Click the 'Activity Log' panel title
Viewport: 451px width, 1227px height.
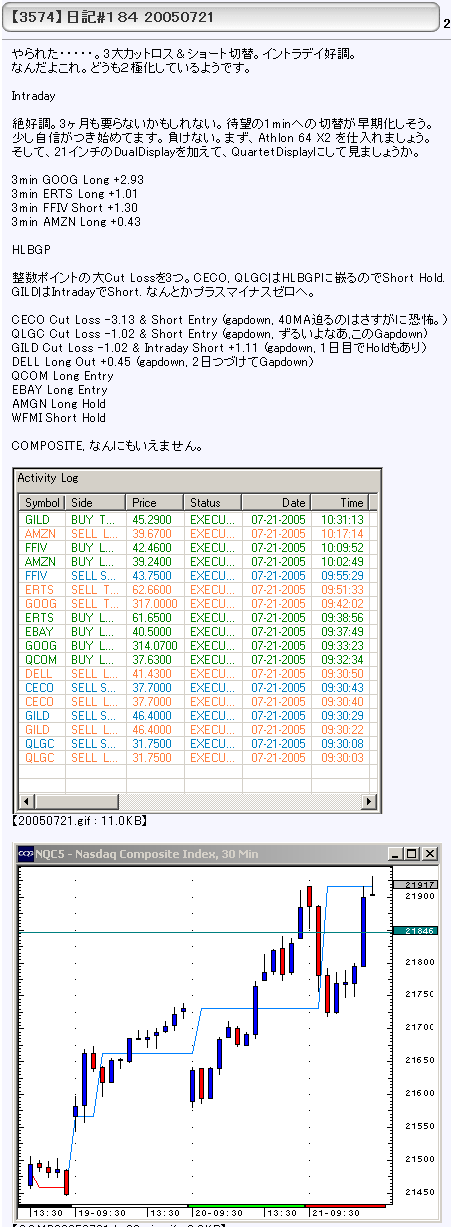pos(48,478)
